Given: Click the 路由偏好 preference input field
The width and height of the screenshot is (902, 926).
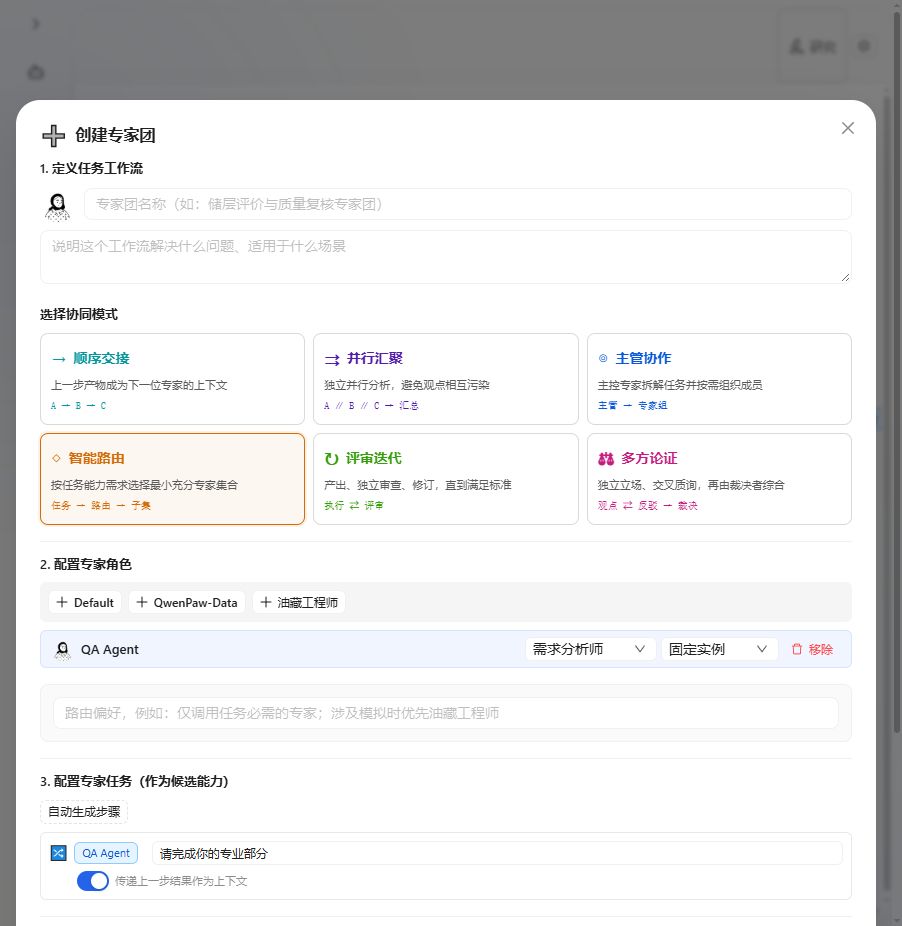Looking at the screenshot, I should pyautogui.click(x=445, y=713).
